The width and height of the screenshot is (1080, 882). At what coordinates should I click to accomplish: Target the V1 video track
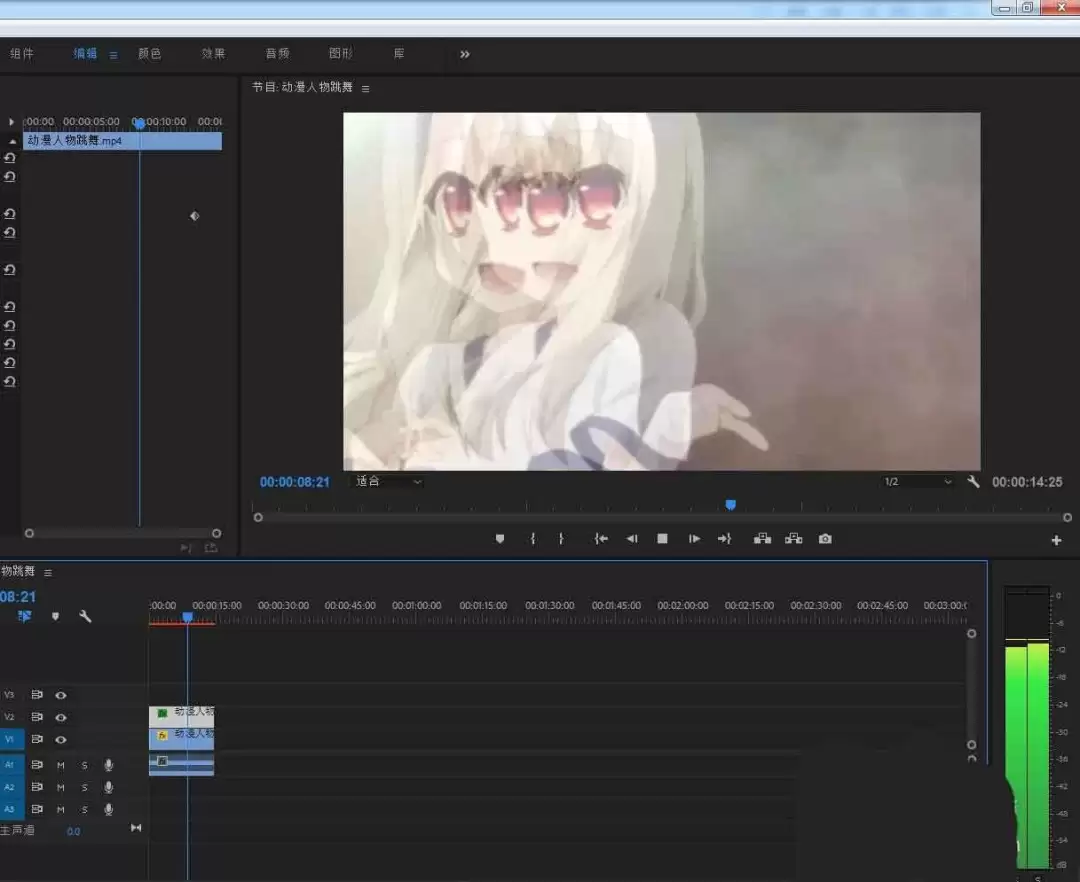click(x=10, y=739)
